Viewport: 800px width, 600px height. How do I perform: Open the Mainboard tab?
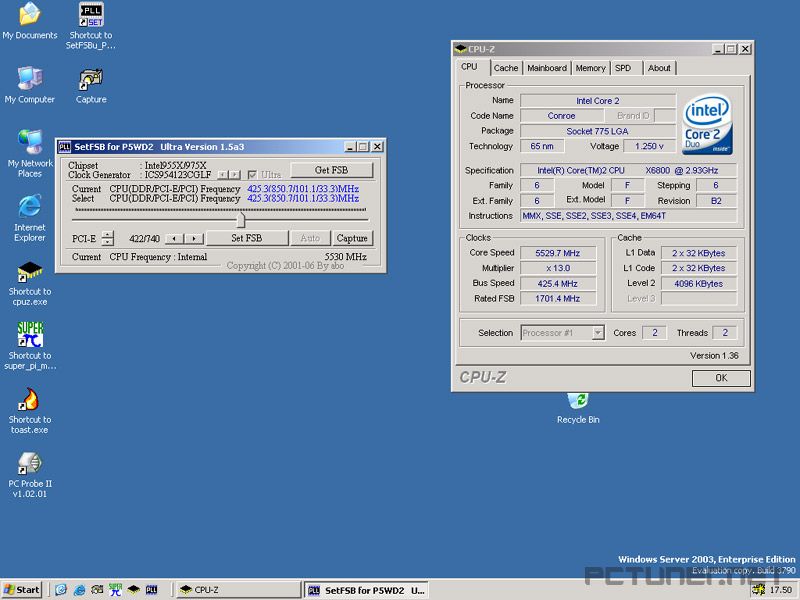tap(547, 68)
